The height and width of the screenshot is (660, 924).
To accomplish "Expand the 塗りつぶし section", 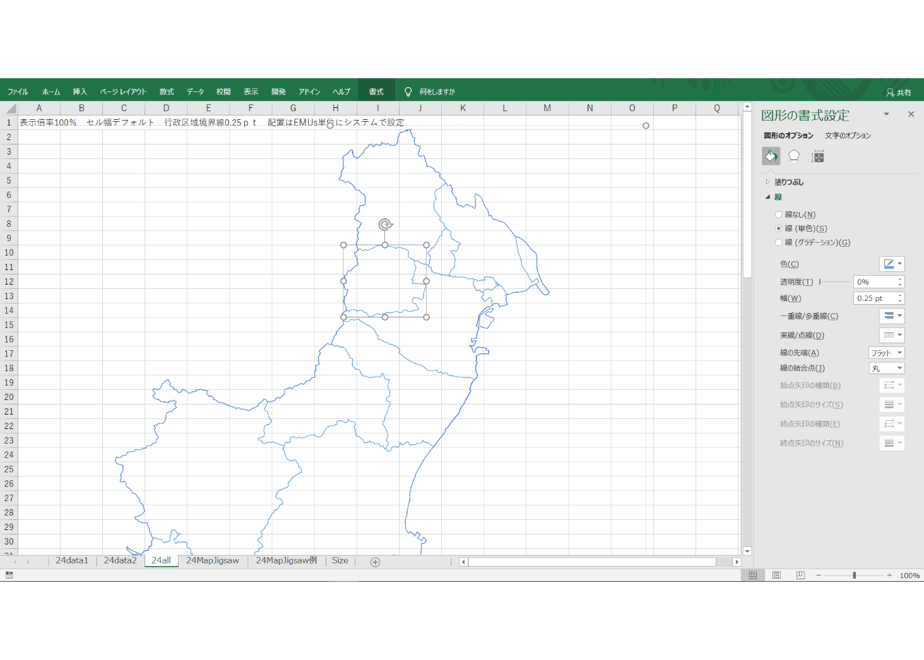I will click(767, 182).
